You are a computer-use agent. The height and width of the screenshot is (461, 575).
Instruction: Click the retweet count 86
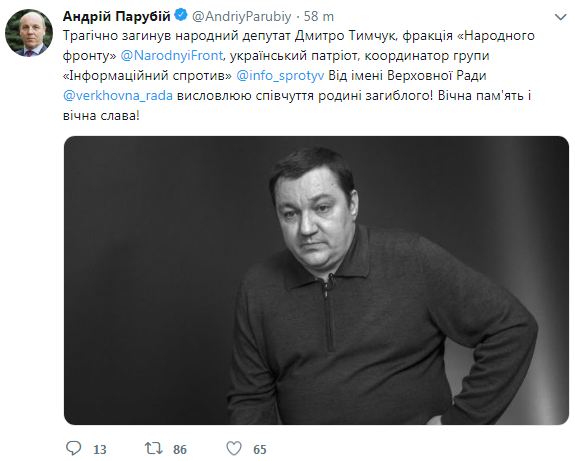coord(180,449)
